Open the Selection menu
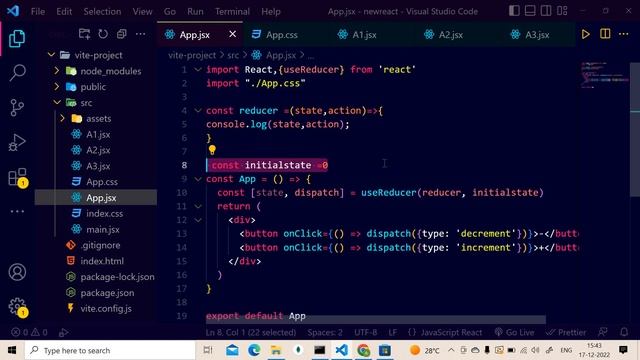Viewport: 640px width, 360px height. (102, 11)
